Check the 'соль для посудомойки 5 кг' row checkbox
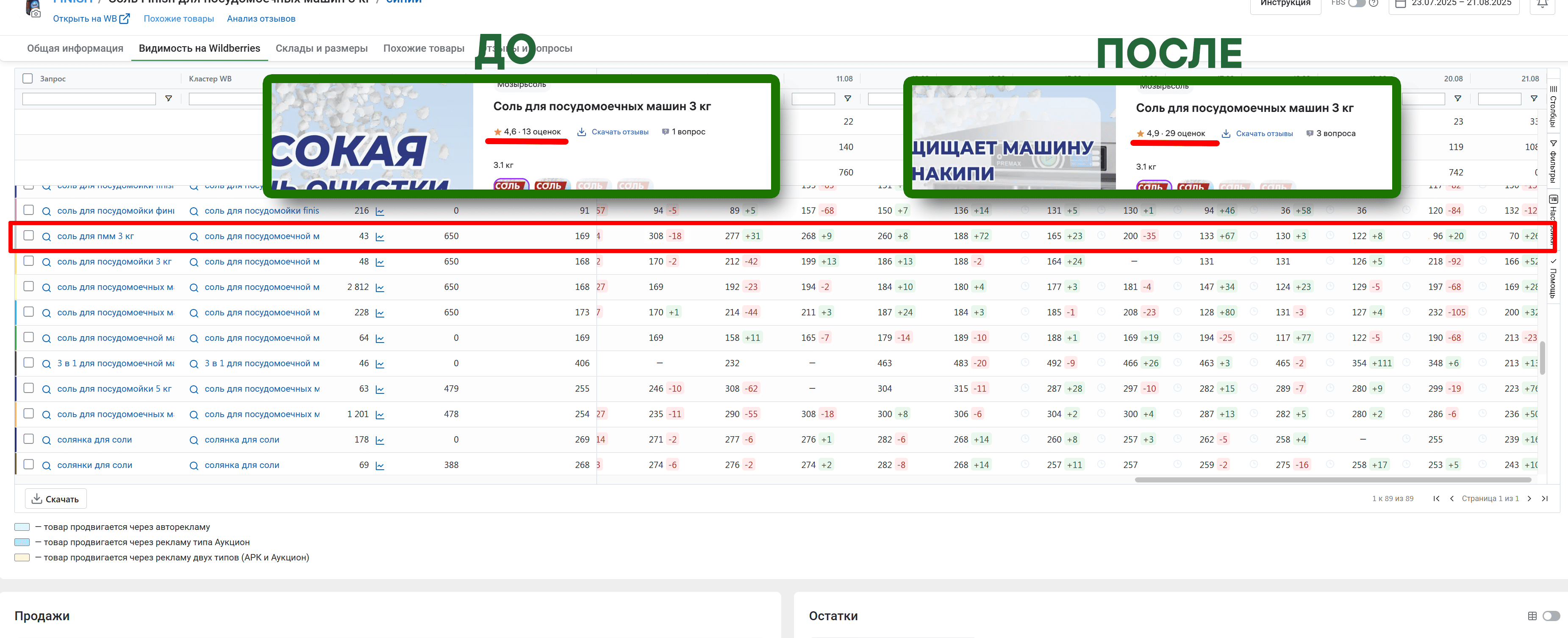1568x638 pixels. pyautogui.click(x=29, y=388)
